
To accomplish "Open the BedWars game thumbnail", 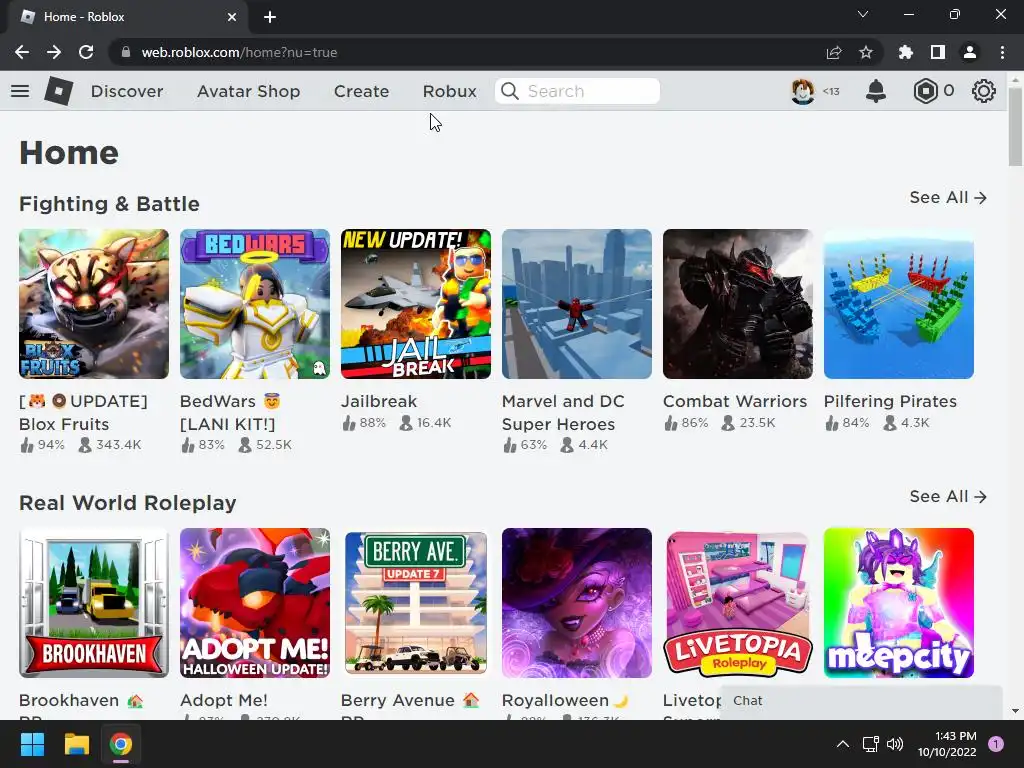I will pos(255,304).
